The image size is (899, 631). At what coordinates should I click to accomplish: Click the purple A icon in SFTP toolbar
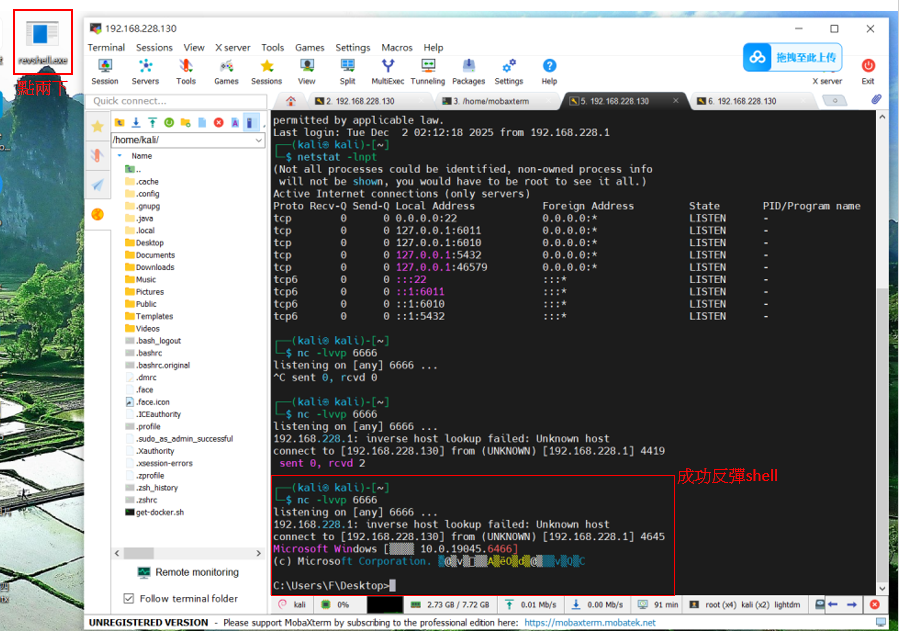click(x=235, y=122)
